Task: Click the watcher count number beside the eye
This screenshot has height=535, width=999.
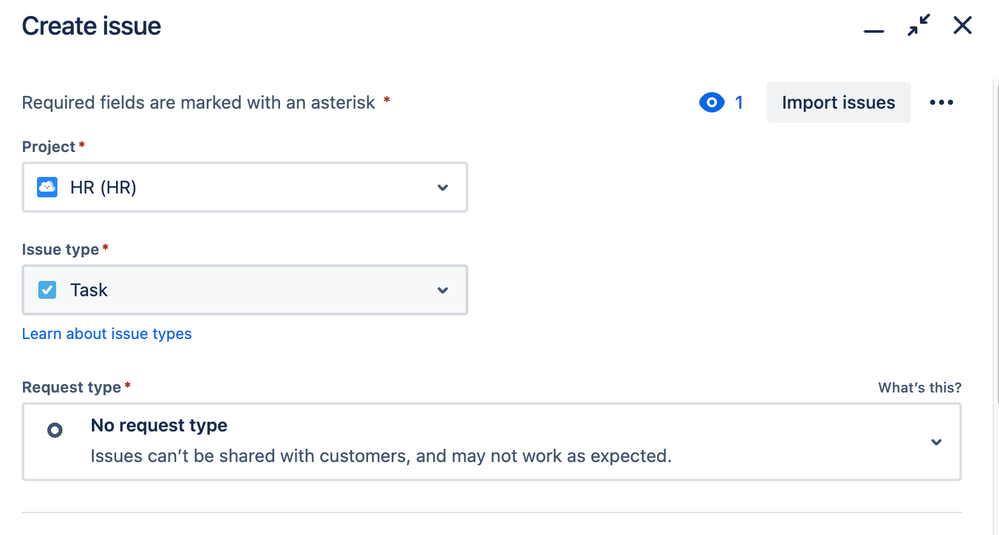Action: tap(739, 103)
